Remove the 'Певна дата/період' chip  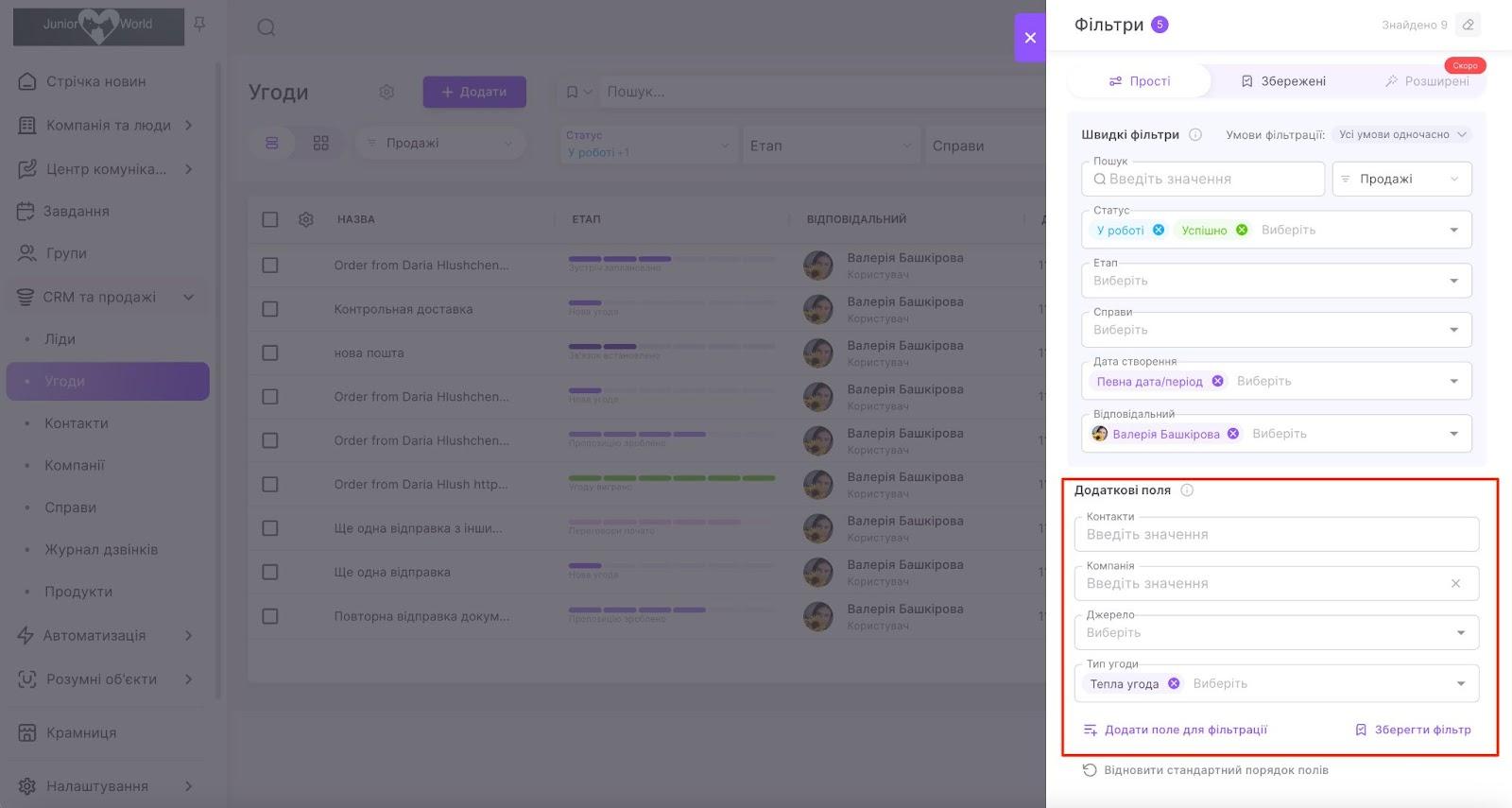coord(1217,381)
